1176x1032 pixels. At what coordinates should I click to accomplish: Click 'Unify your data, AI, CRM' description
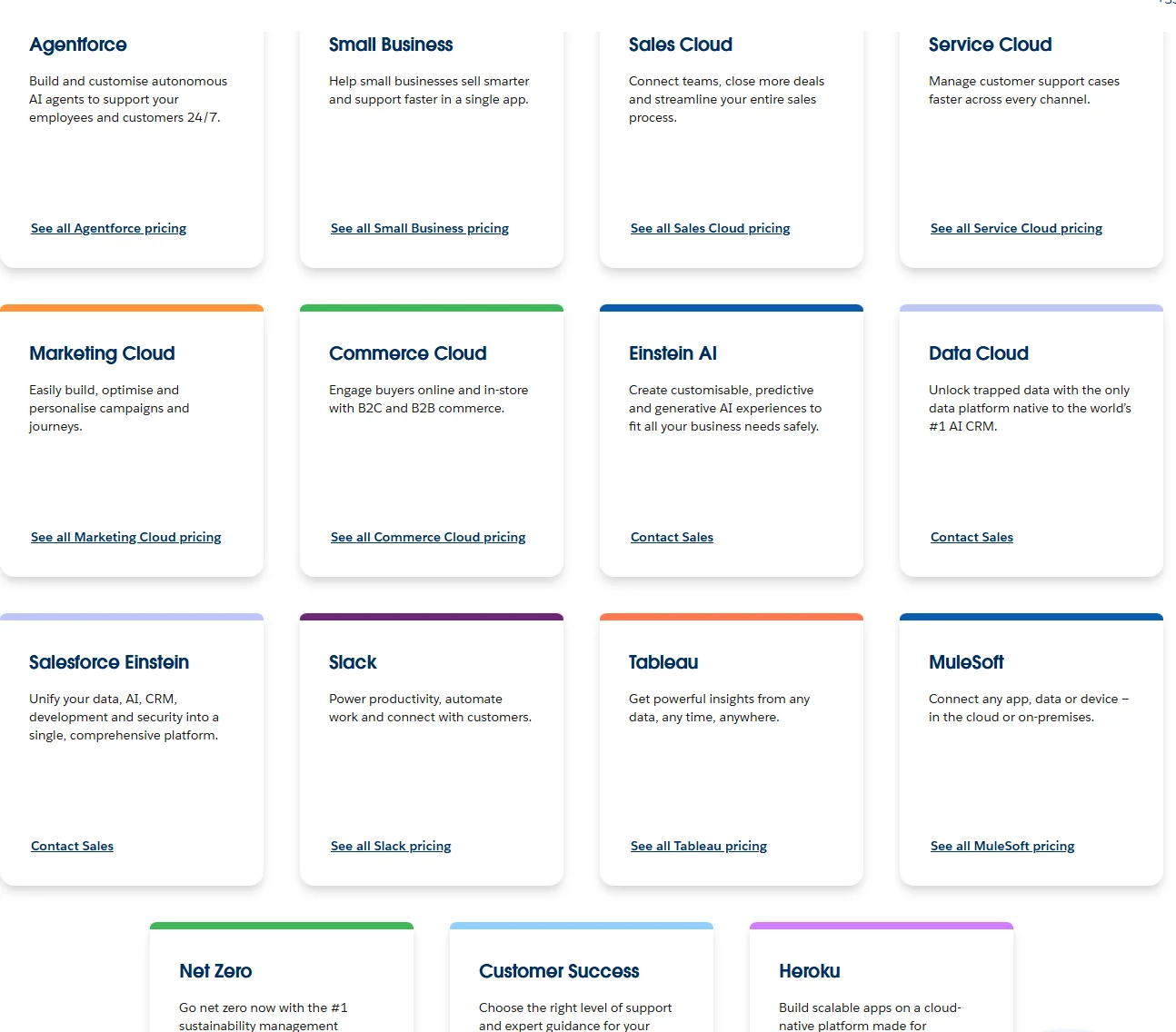click(x=124, y=717)
